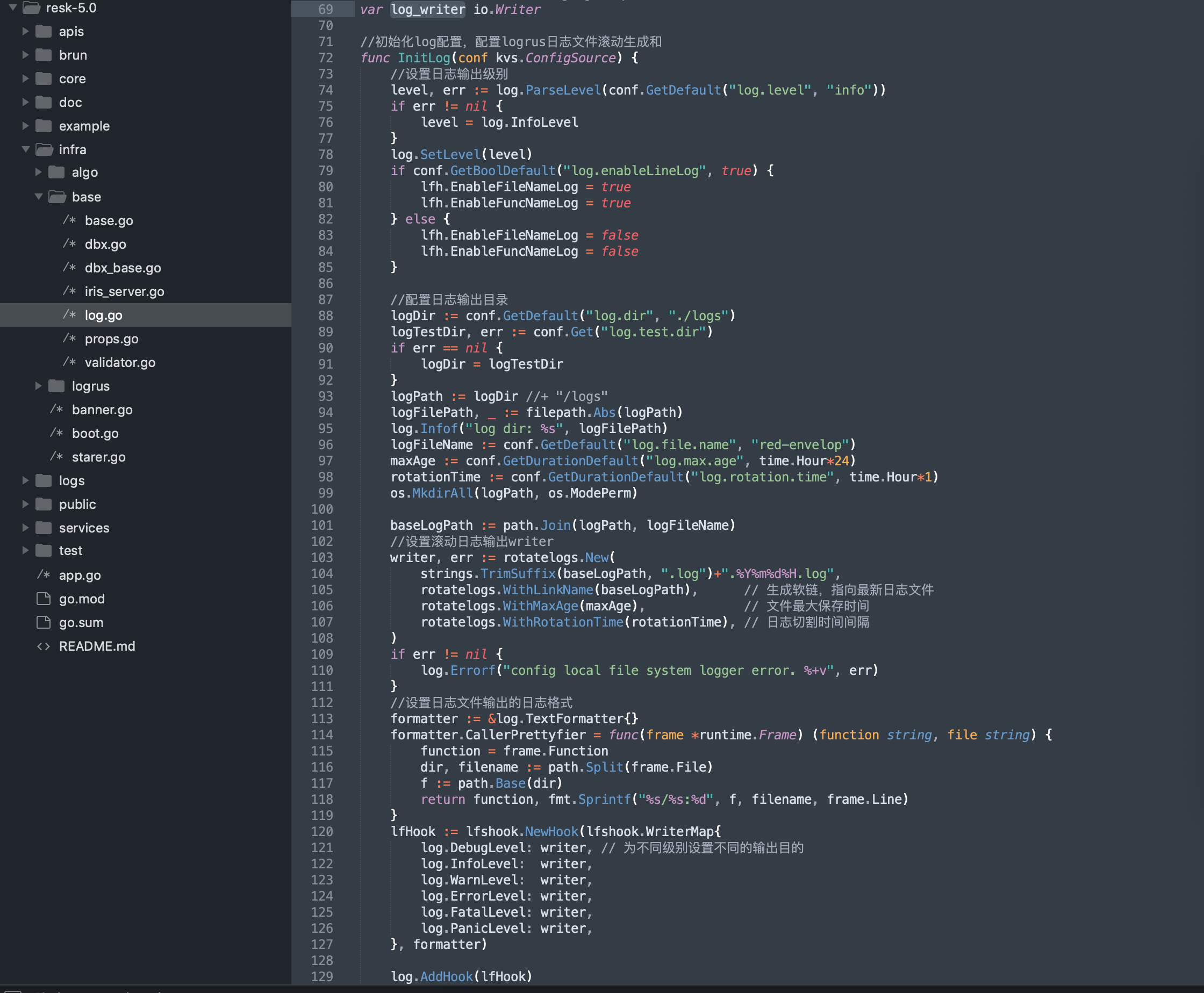The width and height of the screenshot is (1204, 993).
Task: Click the app.go source file icon
Action: pyautogui.click(x=44, y=574)
